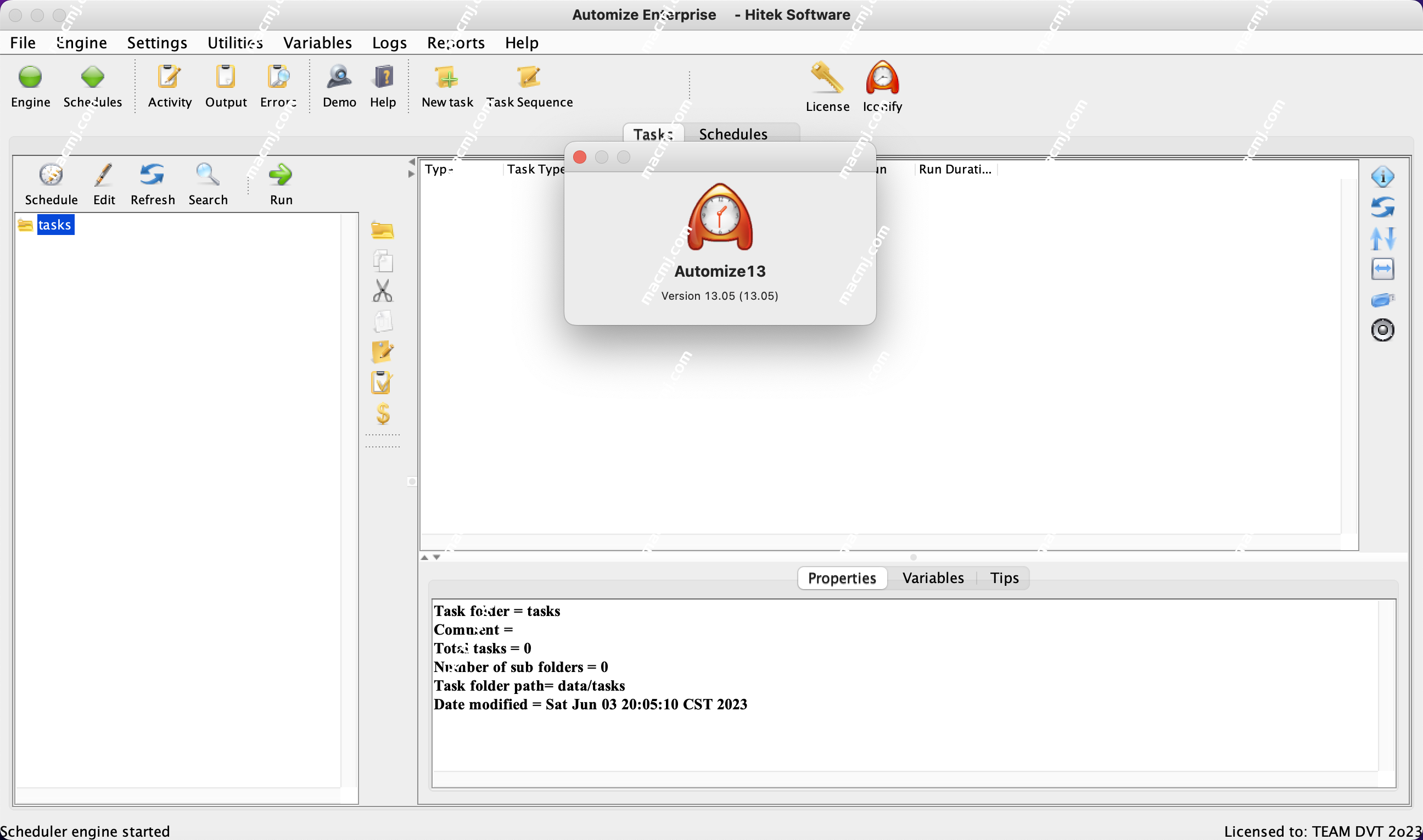The height and width of the screenshot is (840, 1423).
Task: Click the scissors cut icon
Action: 383,291
